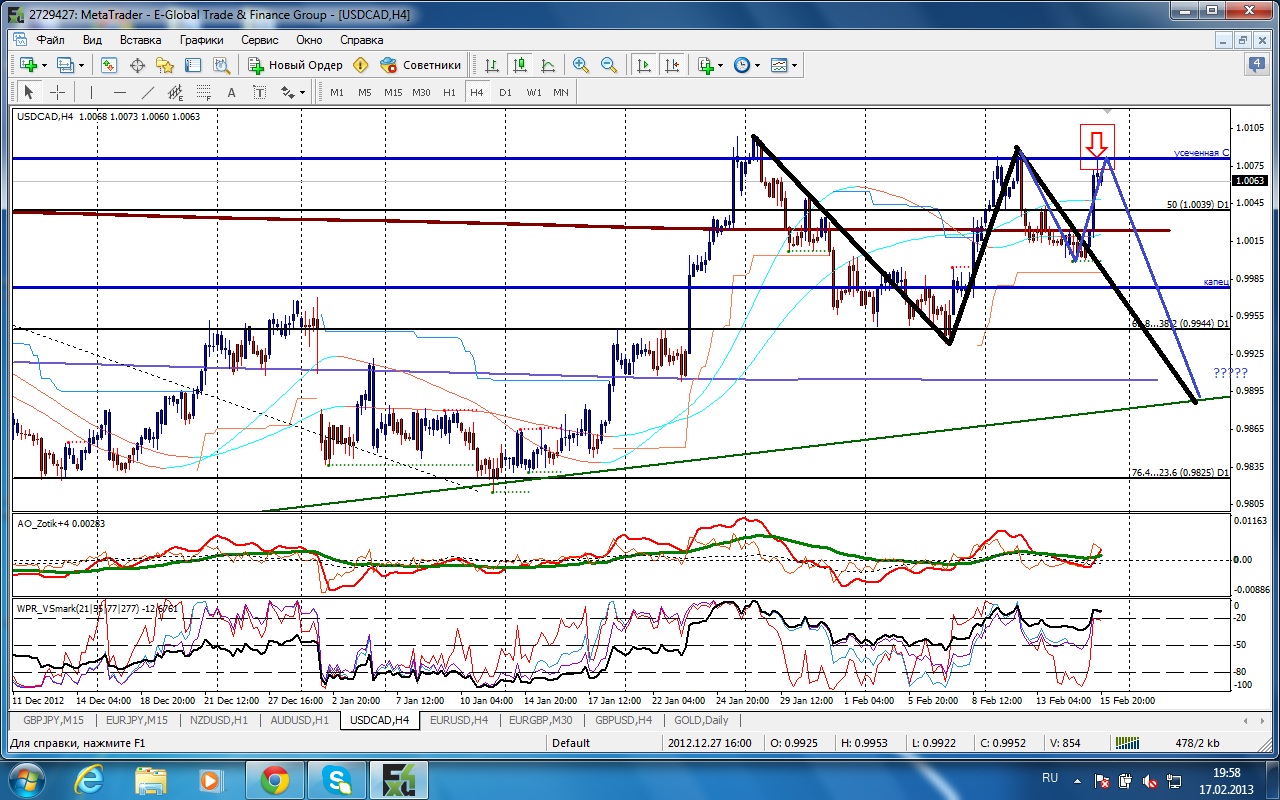Open the Советники expert advisors button
The width and height of the screenshot is (1280, 800).
pos(421,65)
